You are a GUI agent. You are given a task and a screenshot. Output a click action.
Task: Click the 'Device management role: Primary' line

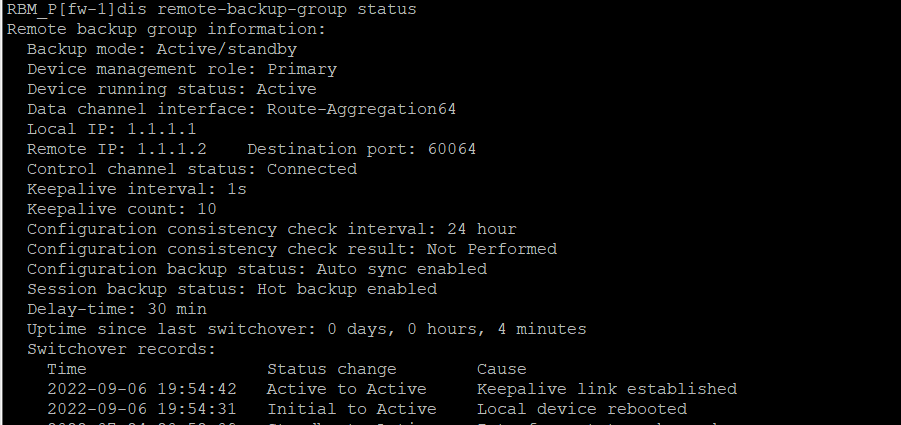181,69
